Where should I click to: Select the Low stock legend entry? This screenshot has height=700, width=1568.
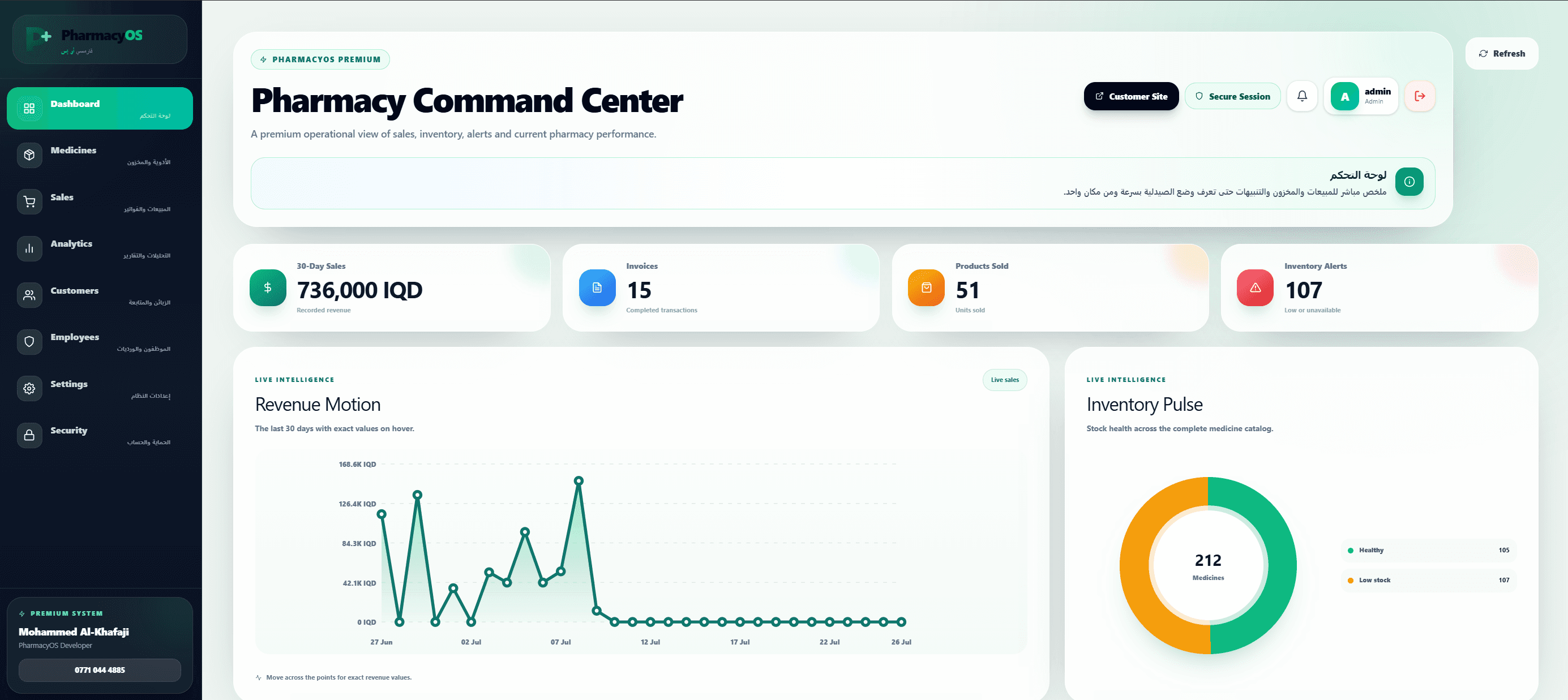click(1428, 580)
